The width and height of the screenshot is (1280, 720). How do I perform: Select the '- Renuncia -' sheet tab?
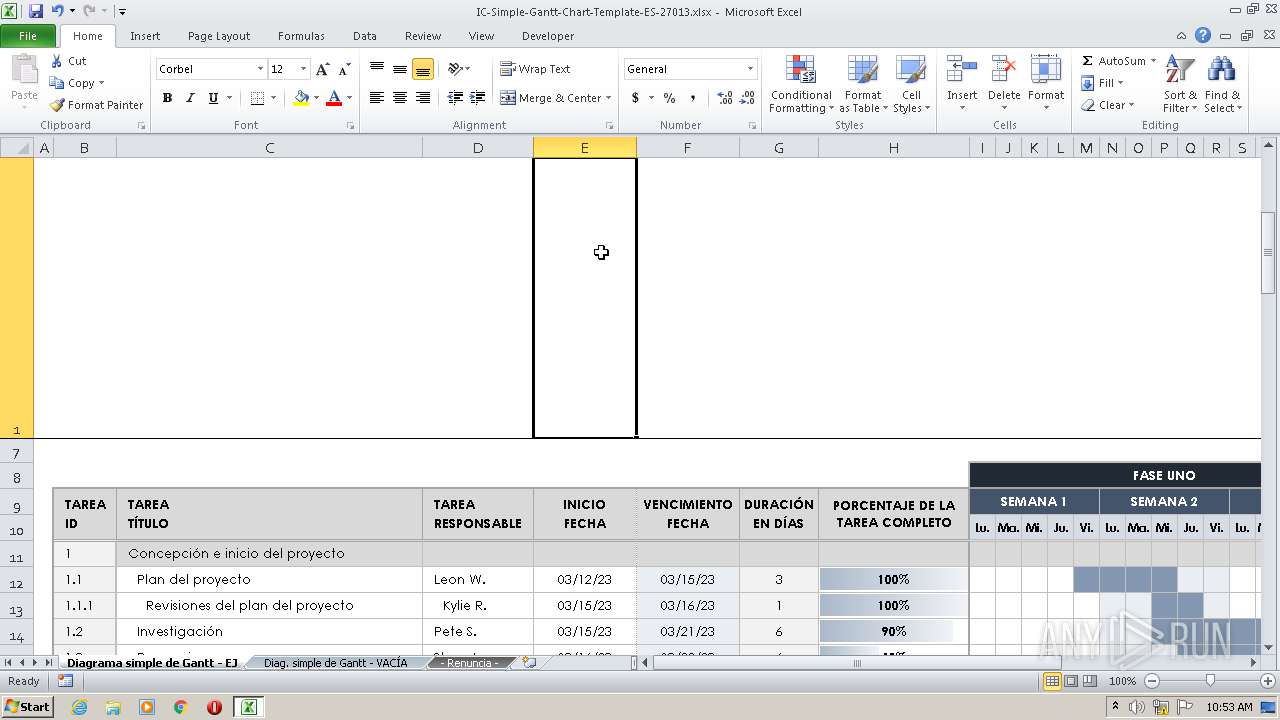pos(469,663)
